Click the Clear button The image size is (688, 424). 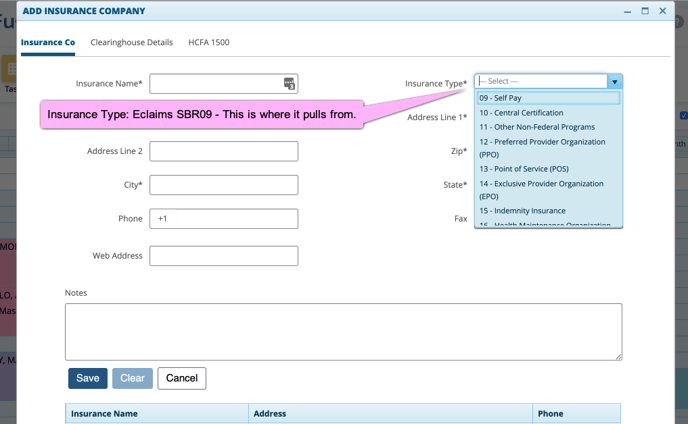133,378
